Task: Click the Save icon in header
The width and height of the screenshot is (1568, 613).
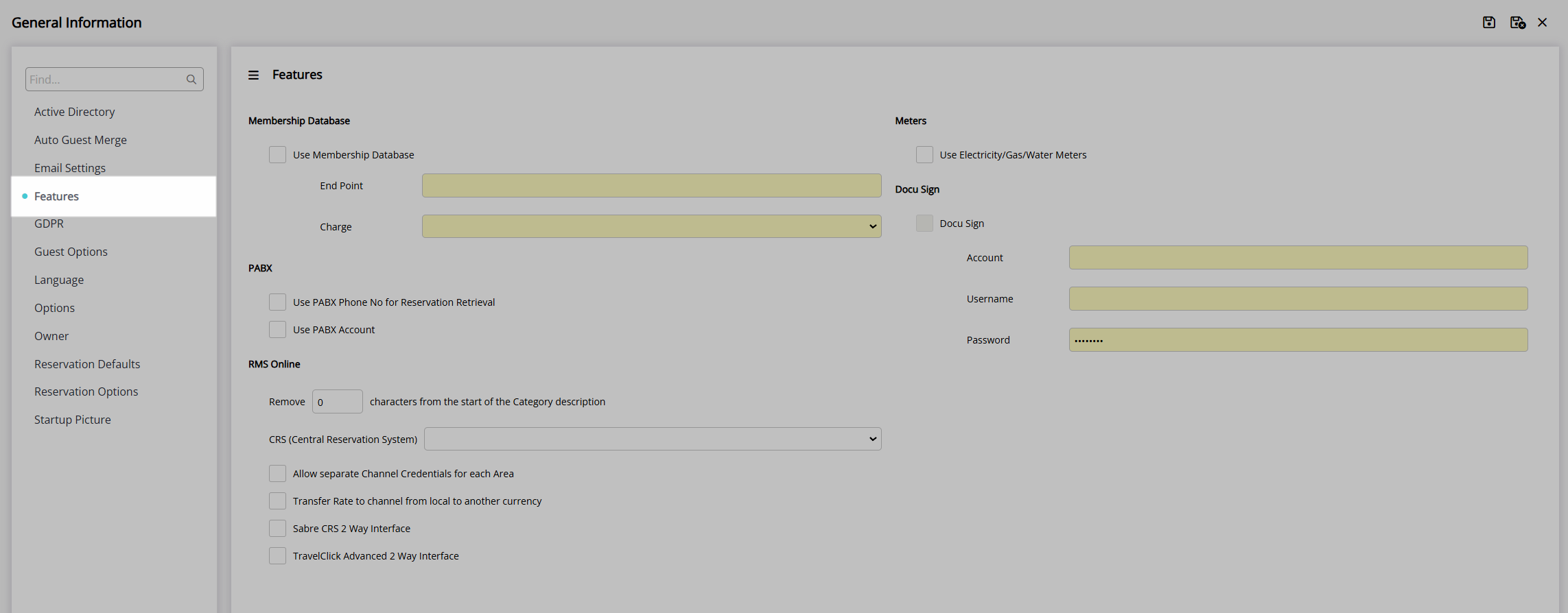Action: [1489, 23]
